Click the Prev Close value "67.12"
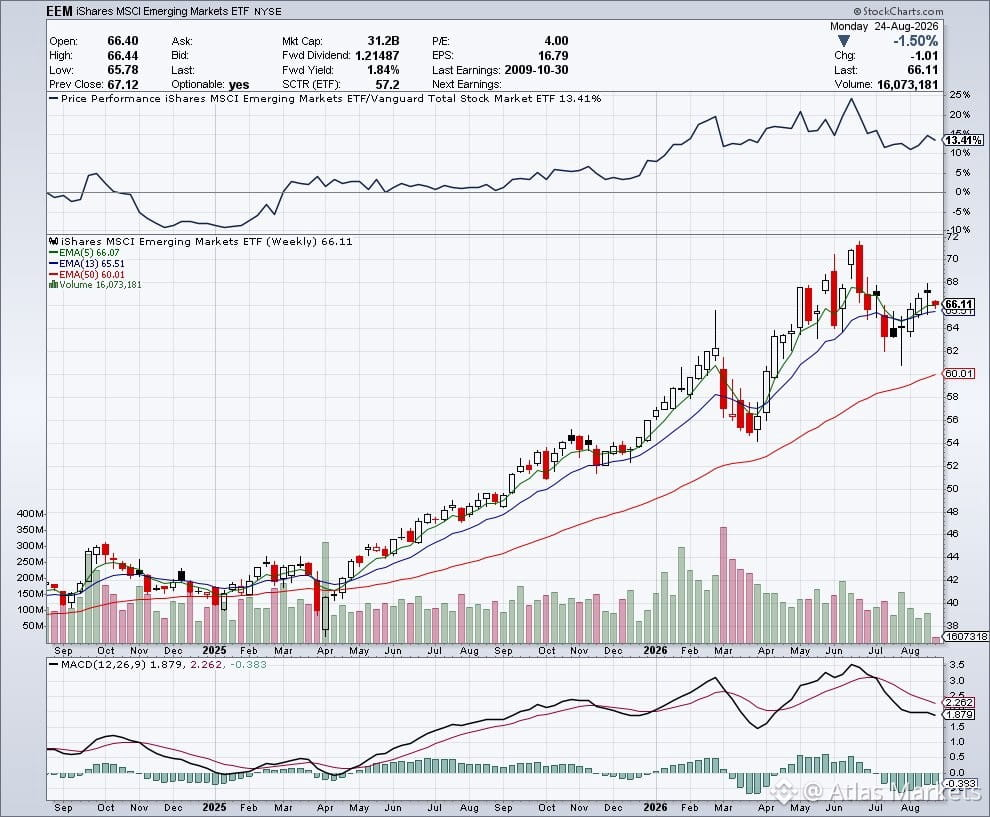Image resolution: width=990 pixels, height=817 pixels. (x=122, y=85)
